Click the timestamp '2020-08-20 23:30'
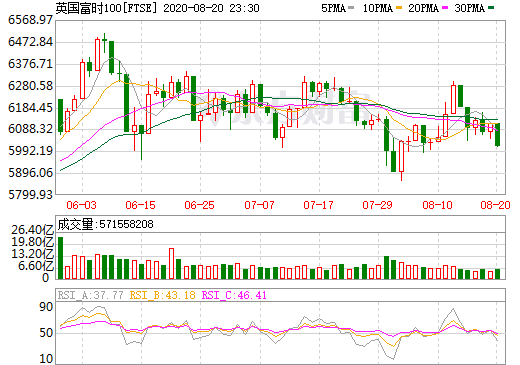 (211, 8)
